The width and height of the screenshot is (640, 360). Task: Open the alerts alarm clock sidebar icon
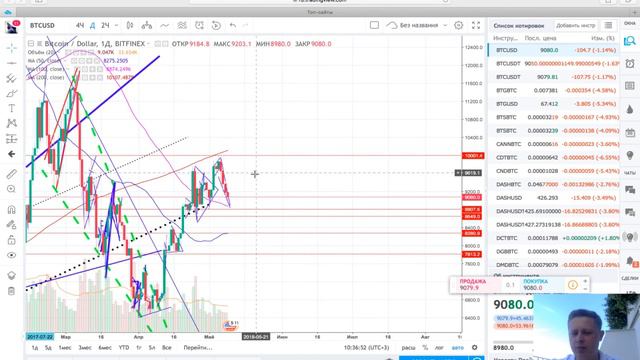coord(630,63)
